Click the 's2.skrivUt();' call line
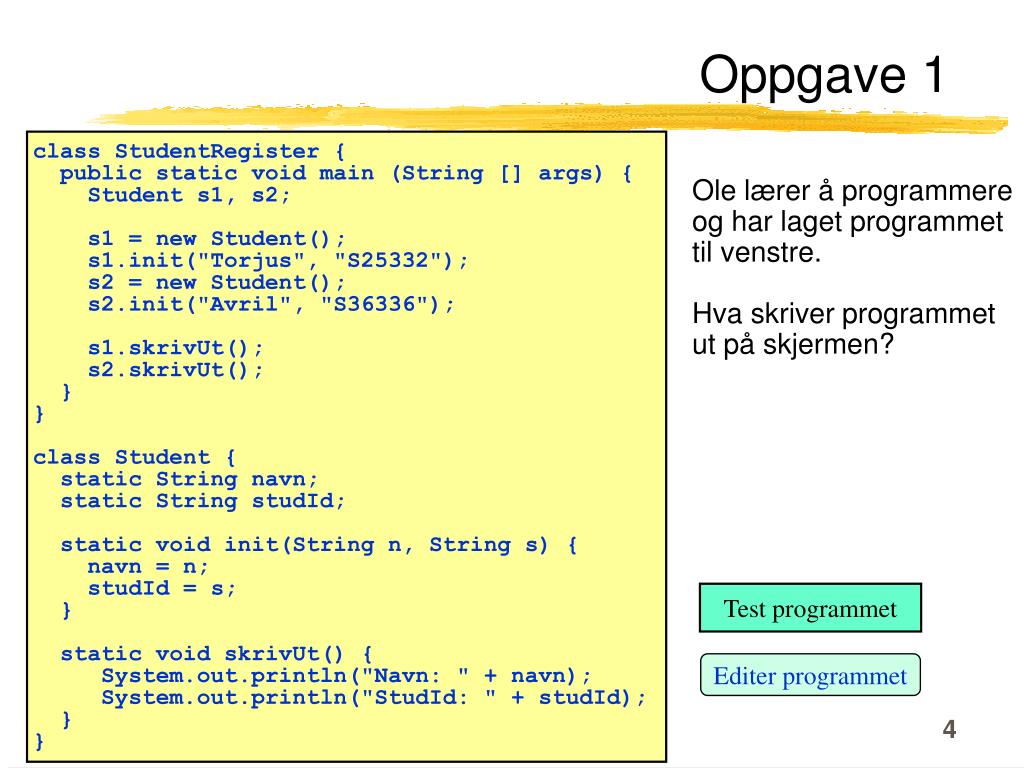 coord(175,370)
